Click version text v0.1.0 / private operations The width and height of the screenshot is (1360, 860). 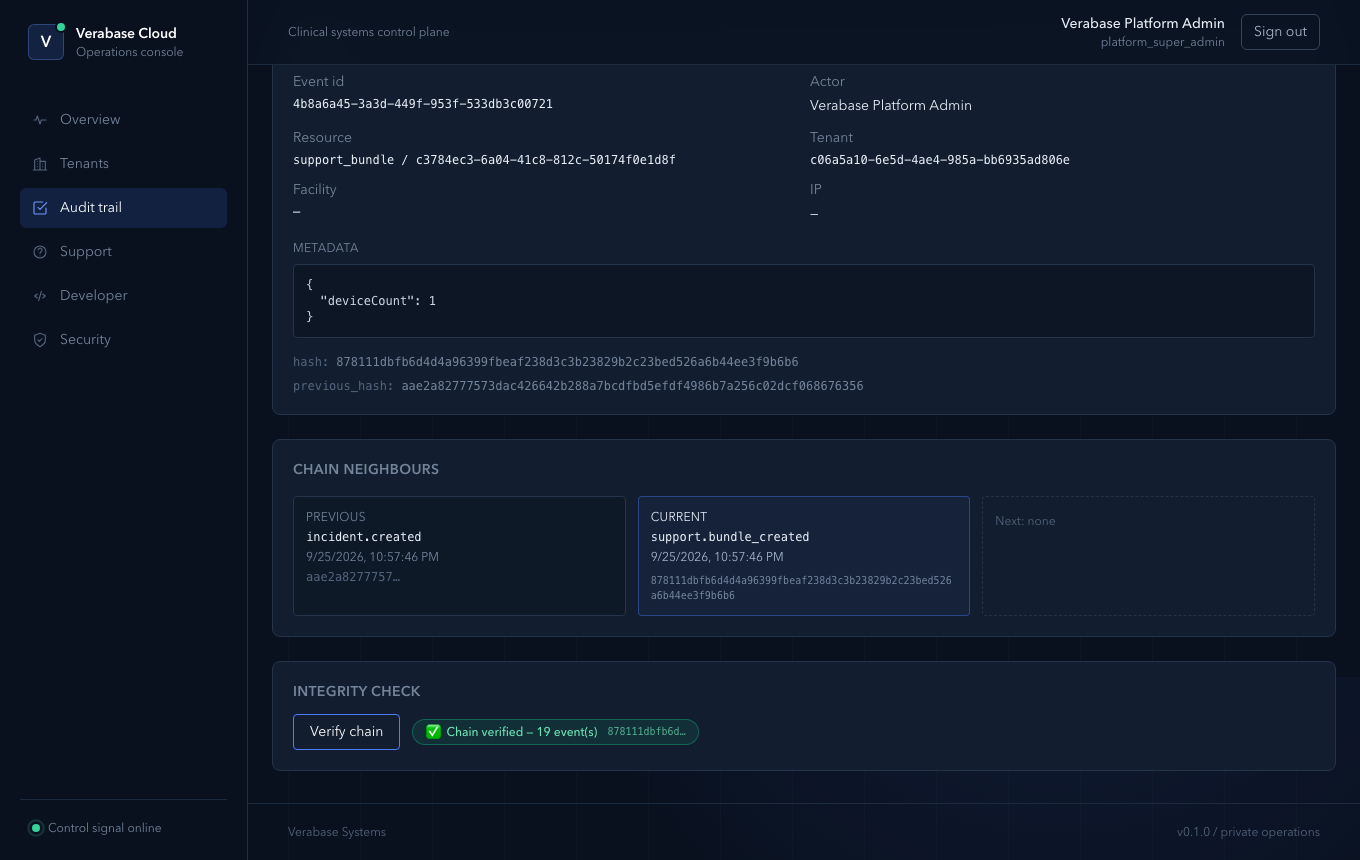(1248, 832)
